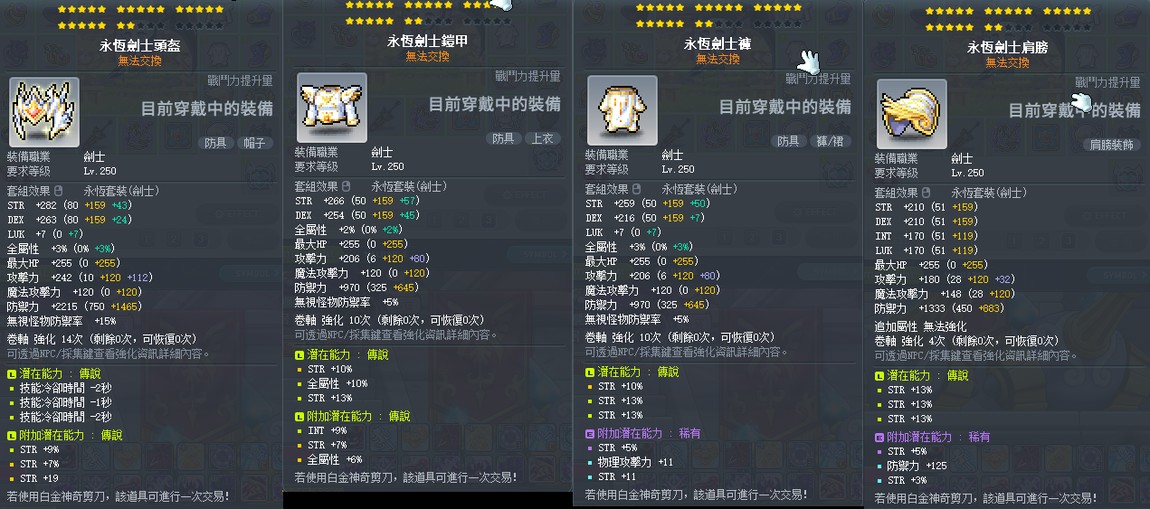Viewport: 1150px width, 509px height.
Task: Click the purple E icon beside 附加潛在能力 in pants tooltip
Action: click(x=589, y=433)
